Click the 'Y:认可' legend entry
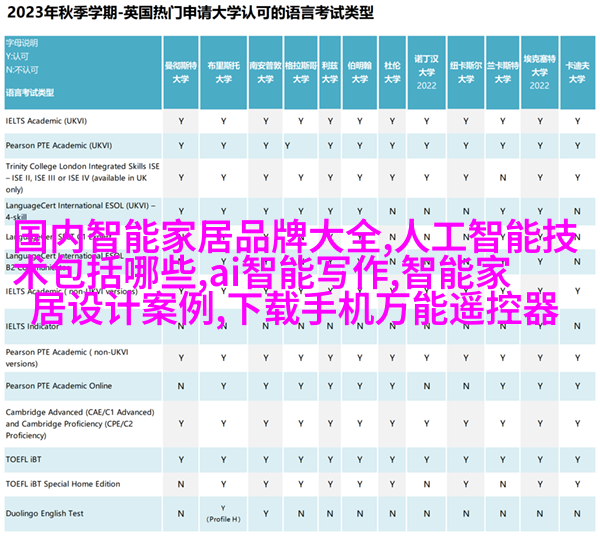The width and height of the screenshot is (600, 536). pyautogui.click(x=17, y=57)
